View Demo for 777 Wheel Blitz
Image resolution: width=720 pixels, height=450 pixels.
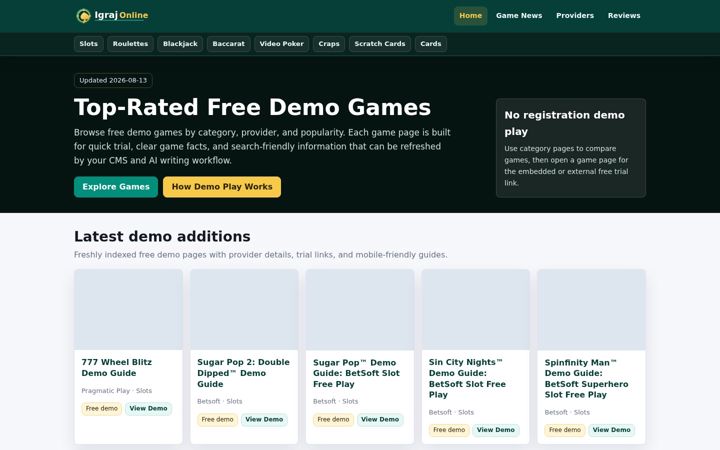coord(148,409)
